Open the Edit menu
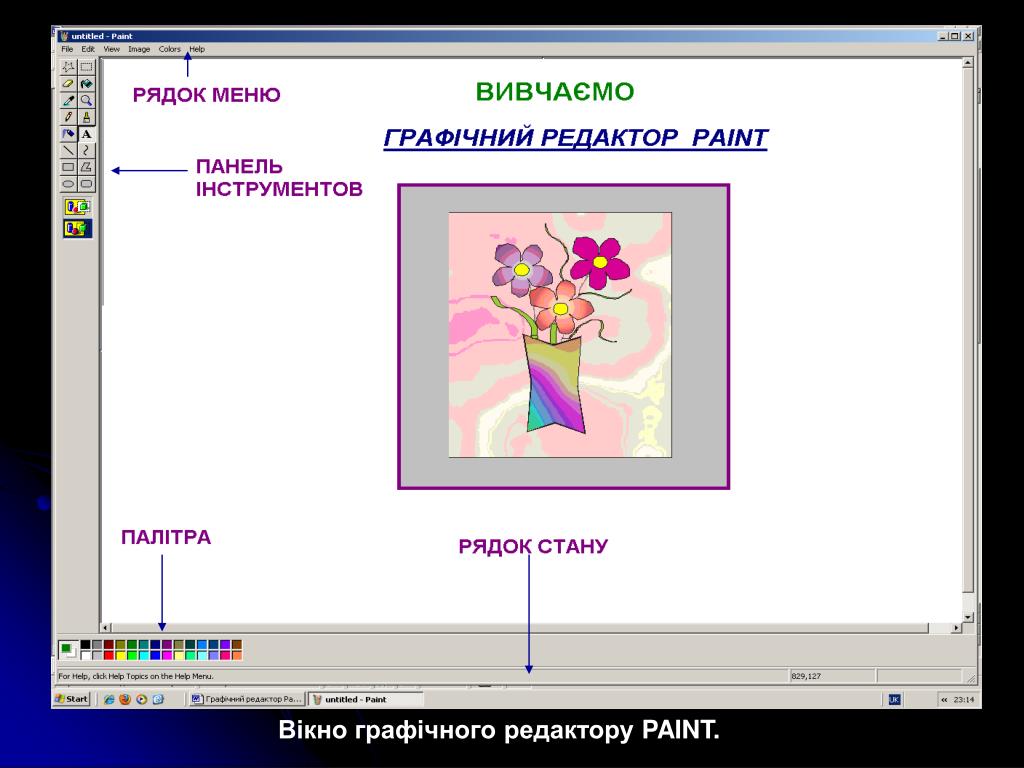Viewport: 1024px width, 768px height. [x=88, y=49]
